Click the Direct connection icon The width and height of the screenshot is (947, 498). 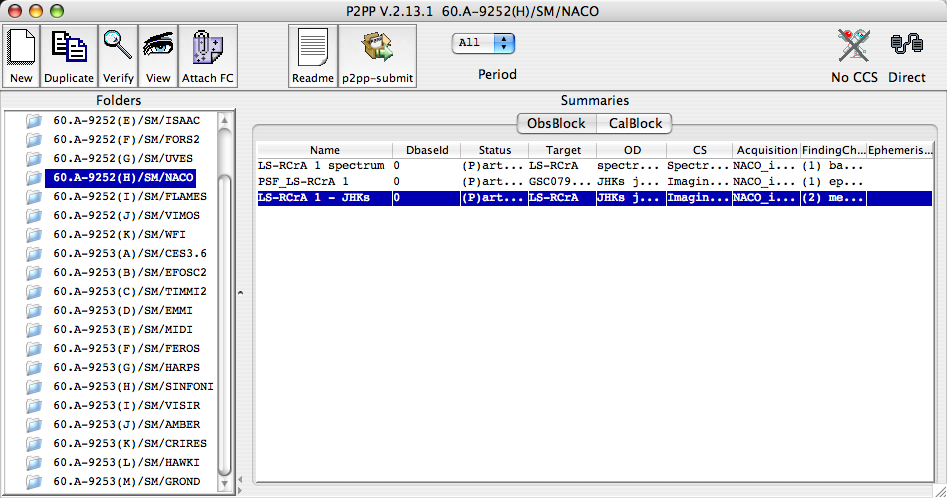(x=907, y=44)
